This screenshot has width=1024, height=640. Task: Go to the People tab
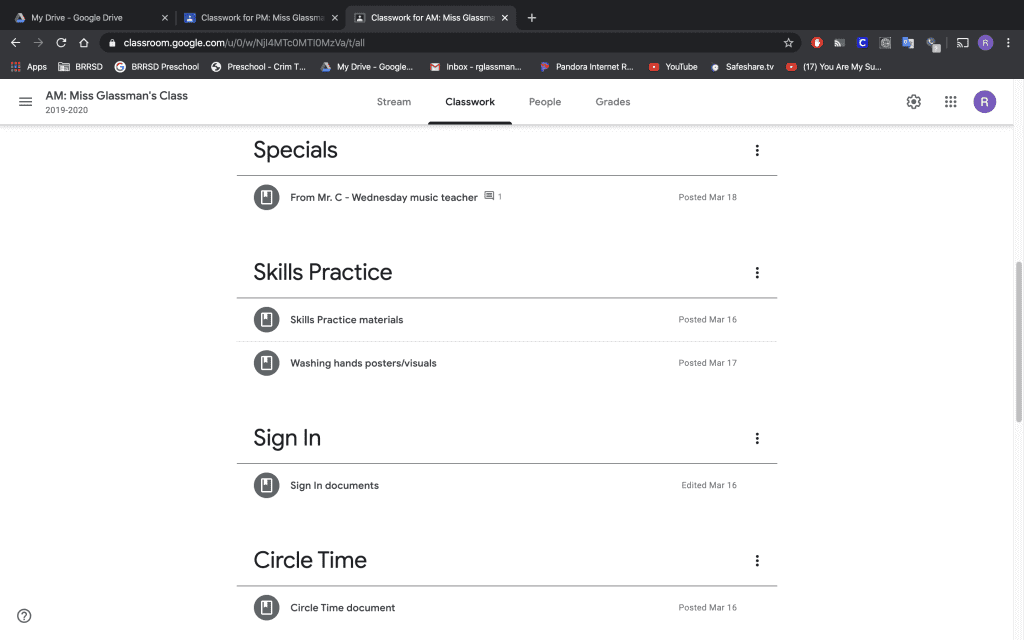coord(545,102)
